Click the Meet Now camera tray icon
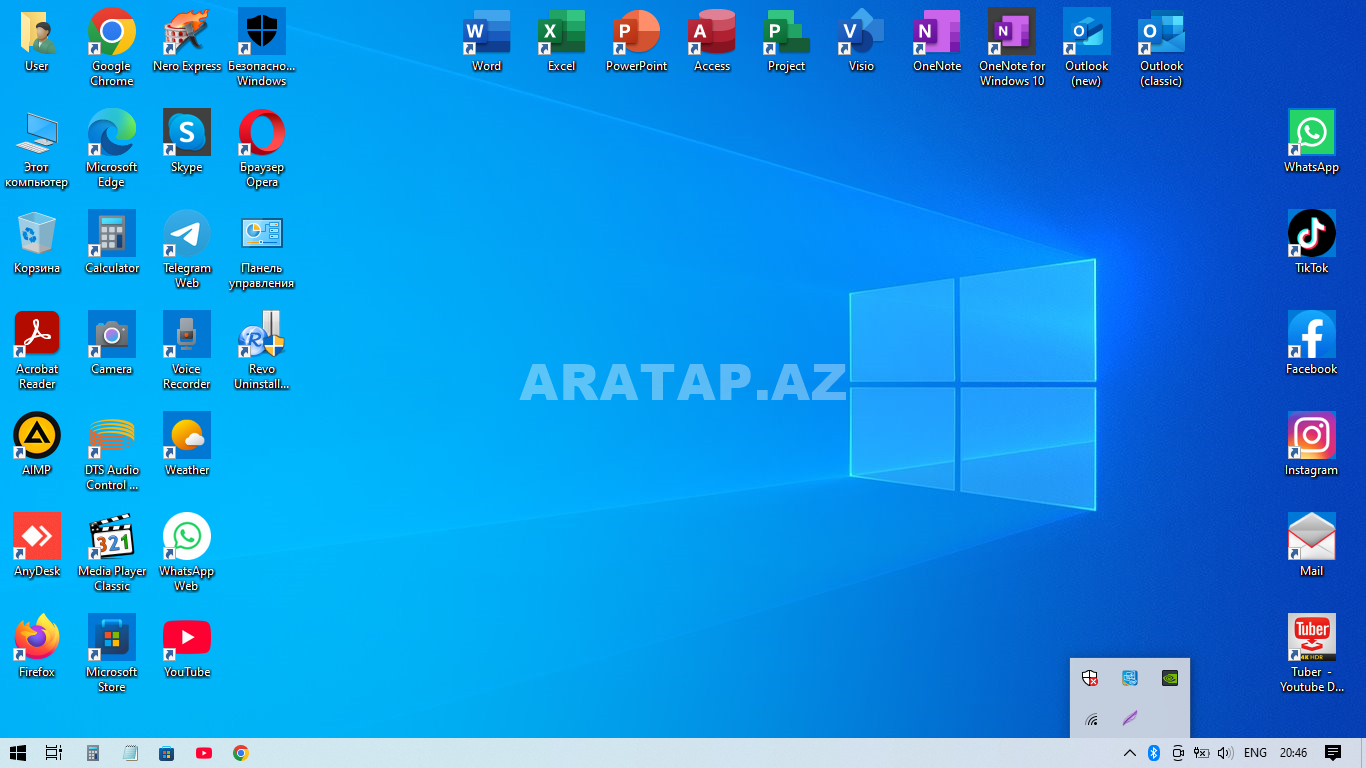 pyautogui.click(x=1178, y=753)
